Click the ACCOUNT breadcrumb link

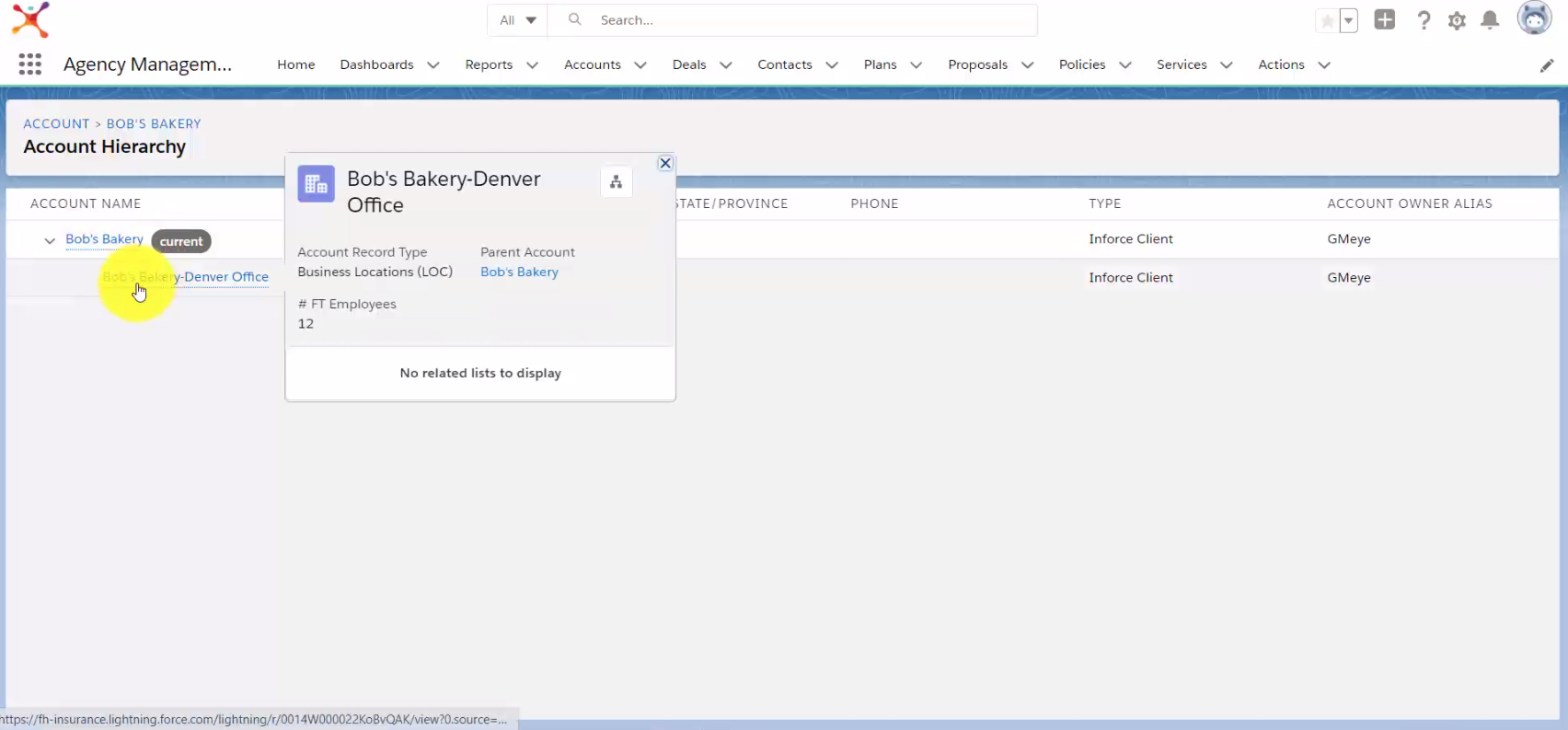[x=56, y=123]
